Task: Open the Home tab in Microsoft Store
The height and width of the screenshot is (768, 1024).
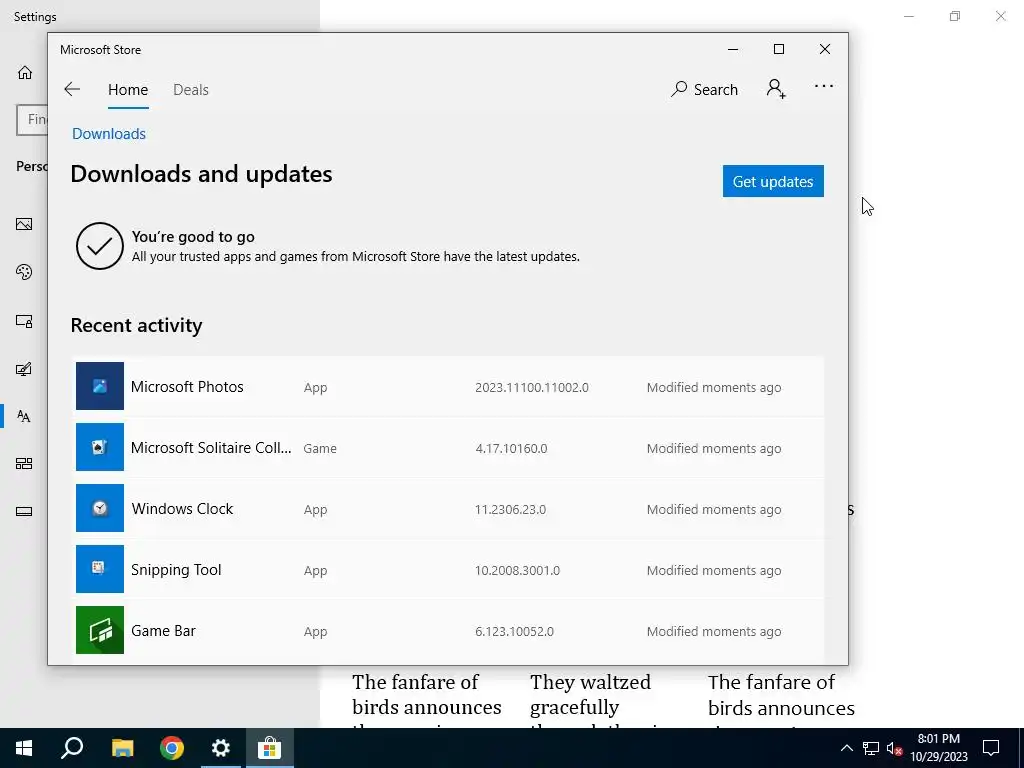Action: pyautogui.click(x=128, y=89)
